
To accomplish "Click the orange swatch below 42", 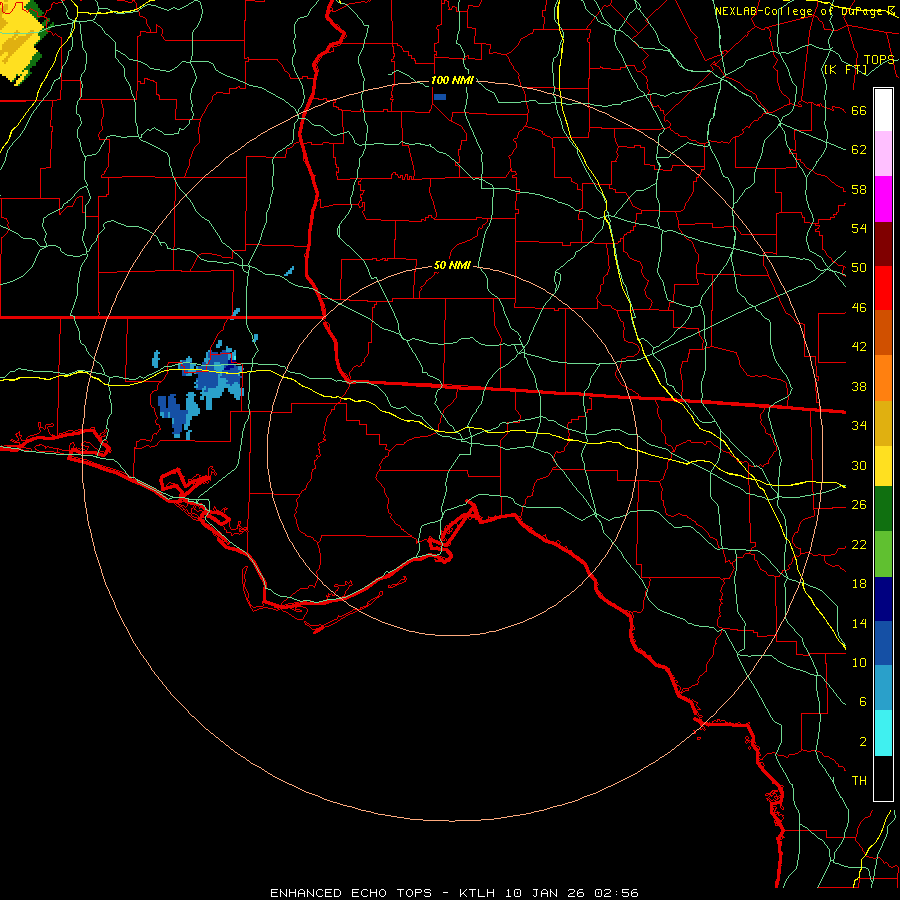I will pos(883,377).
